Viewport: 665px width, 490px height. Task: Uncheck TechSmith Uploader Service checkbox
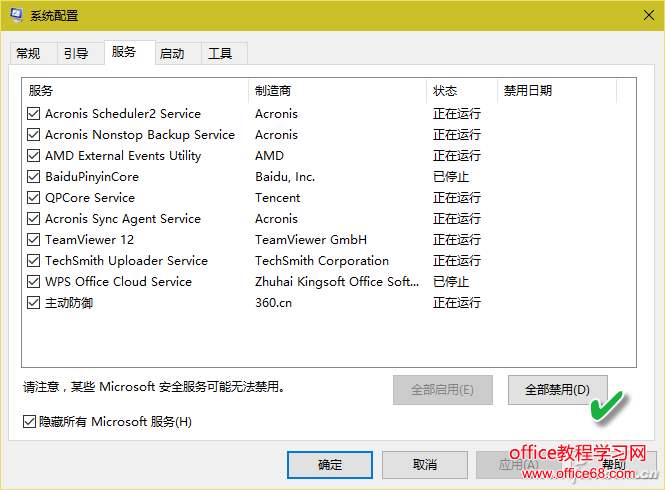point(34,260)
